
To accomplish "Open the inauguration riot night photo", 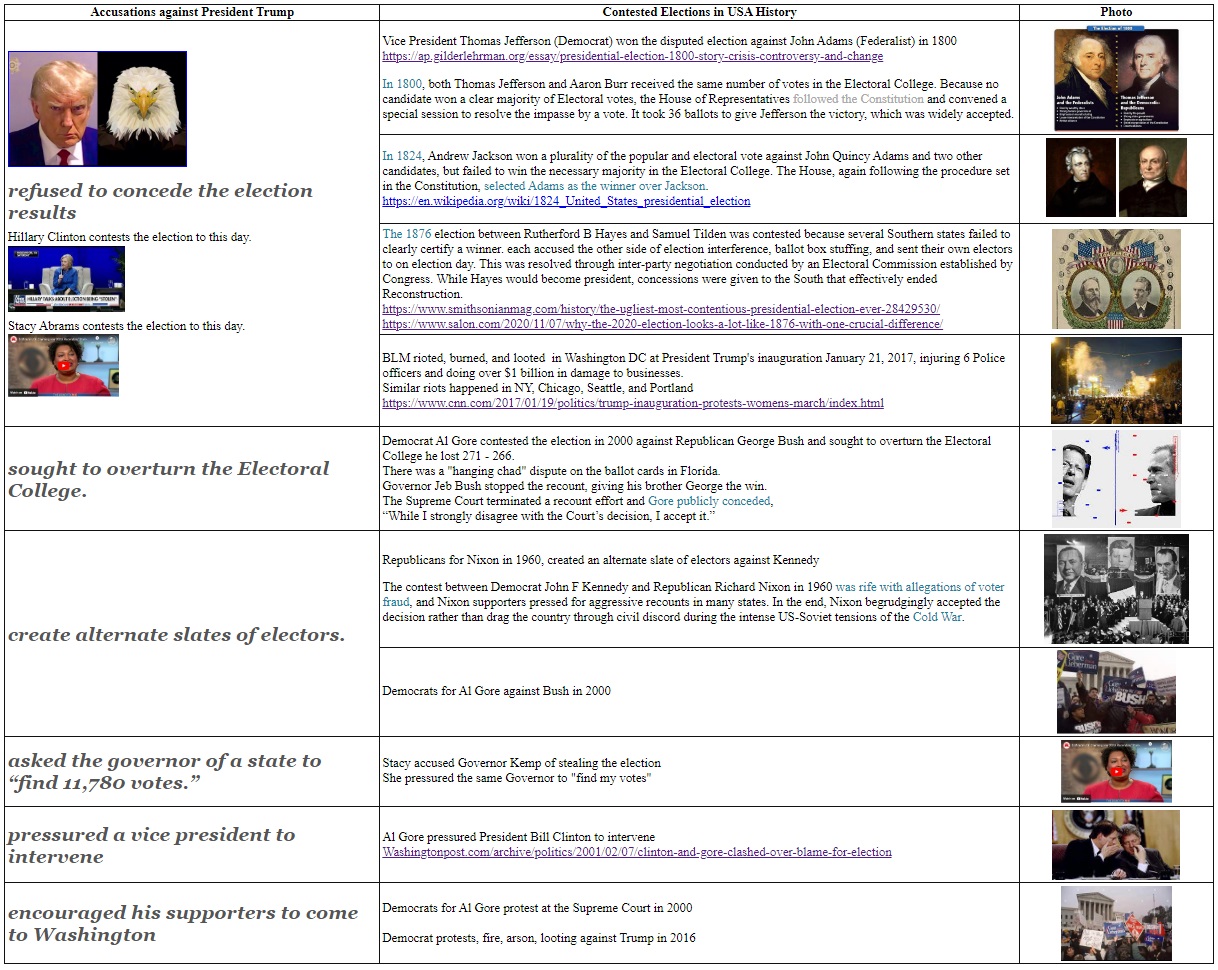I will click(x=1115, y=380).
